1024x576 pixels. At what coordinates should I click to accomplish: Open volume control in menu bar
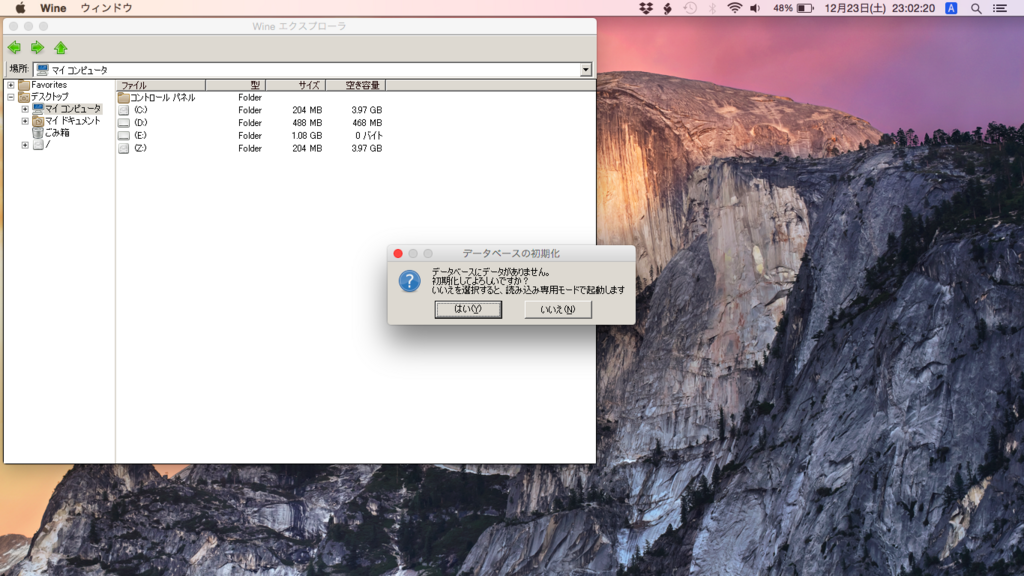pos(756,8)
